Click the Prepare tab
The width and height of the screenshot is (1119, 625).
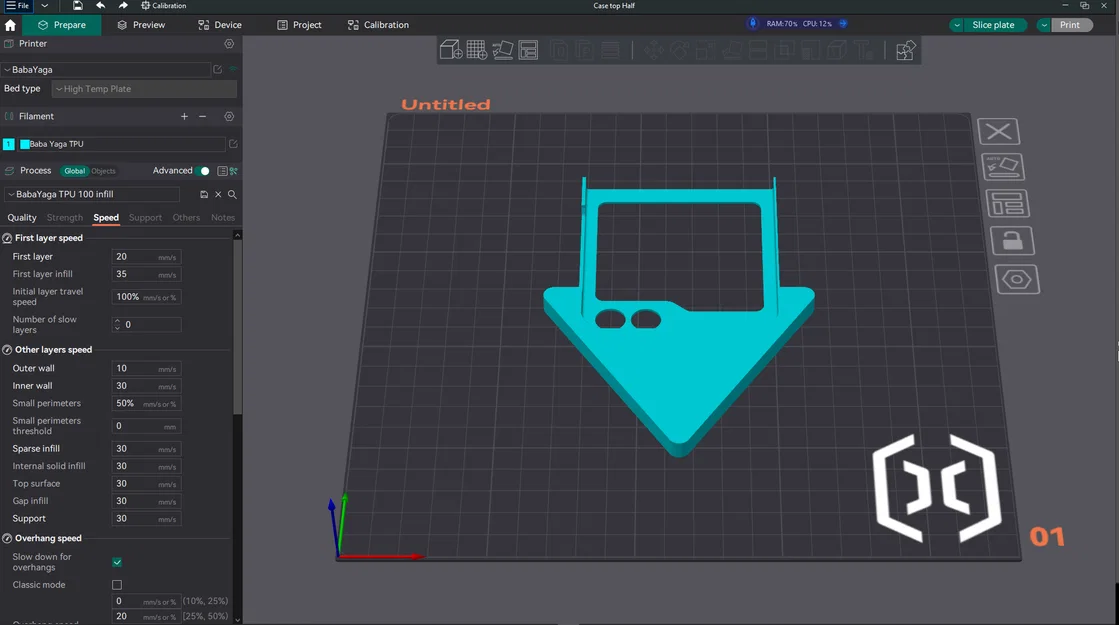(x=61, y=25)
